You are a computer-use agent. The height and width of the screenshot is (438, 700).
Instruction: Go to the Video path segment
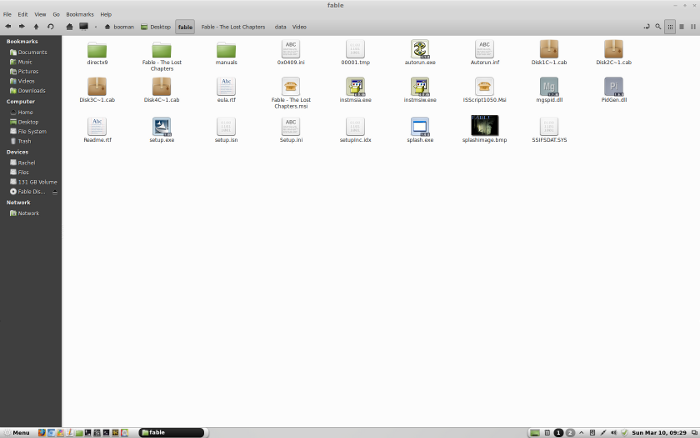click(299, 27)
